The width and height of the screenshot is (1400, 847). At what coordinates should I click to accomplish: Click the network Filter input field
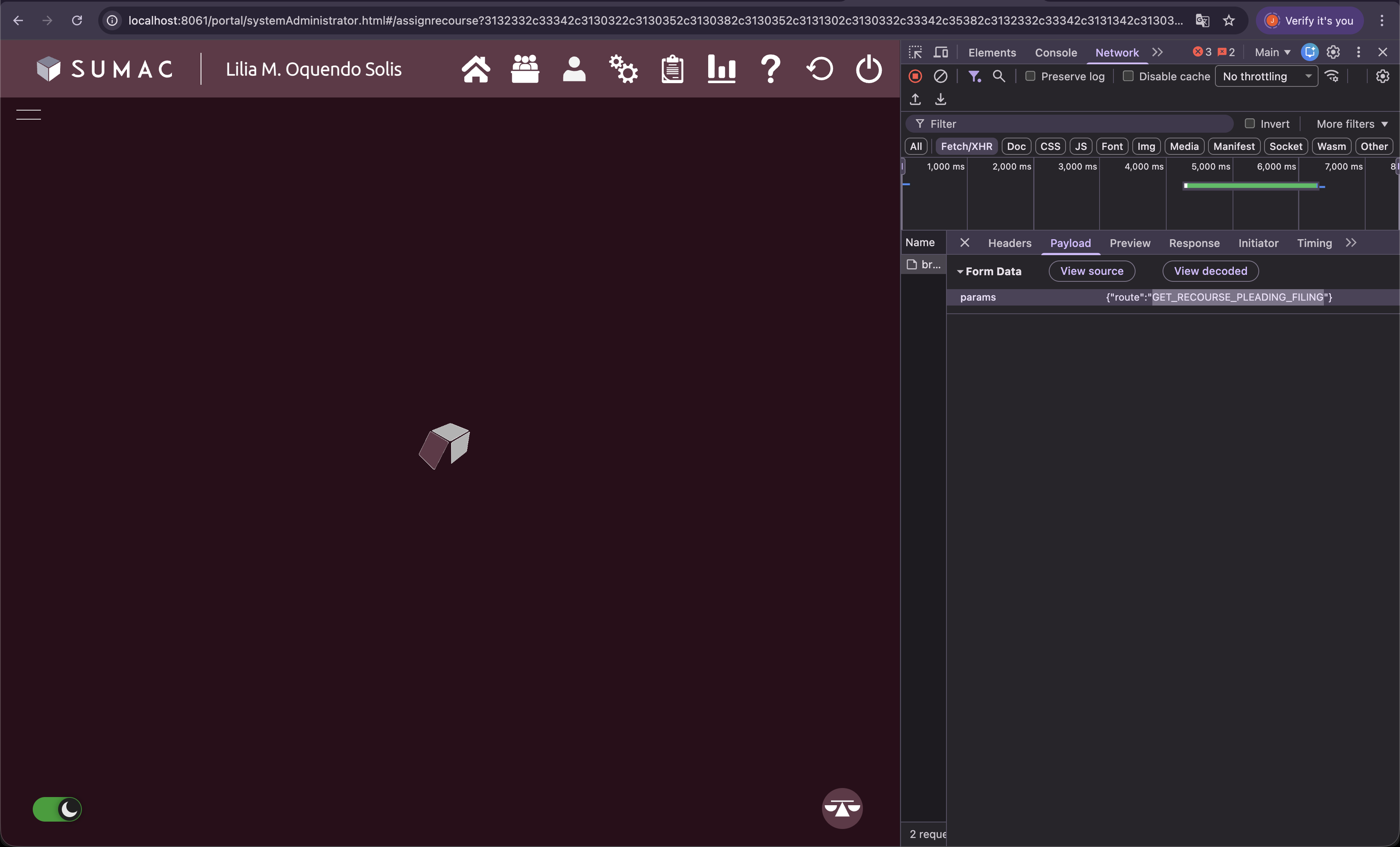pos(1074,124)
